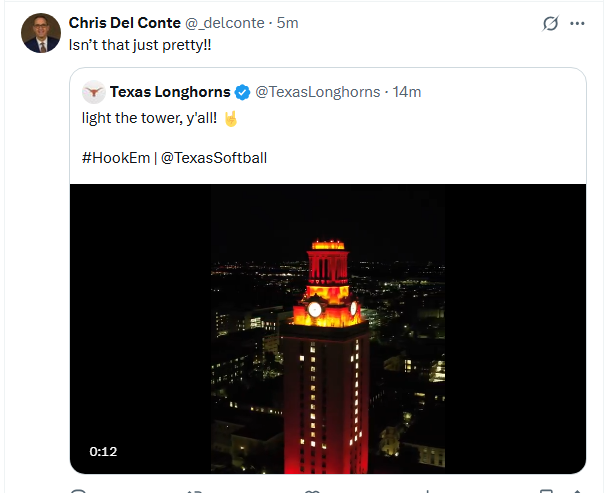This screenshot has width=611, height=493.
Task: Click the 14m timestamp on quoted post
Action: pyautogui.click(x=407, y=92)
